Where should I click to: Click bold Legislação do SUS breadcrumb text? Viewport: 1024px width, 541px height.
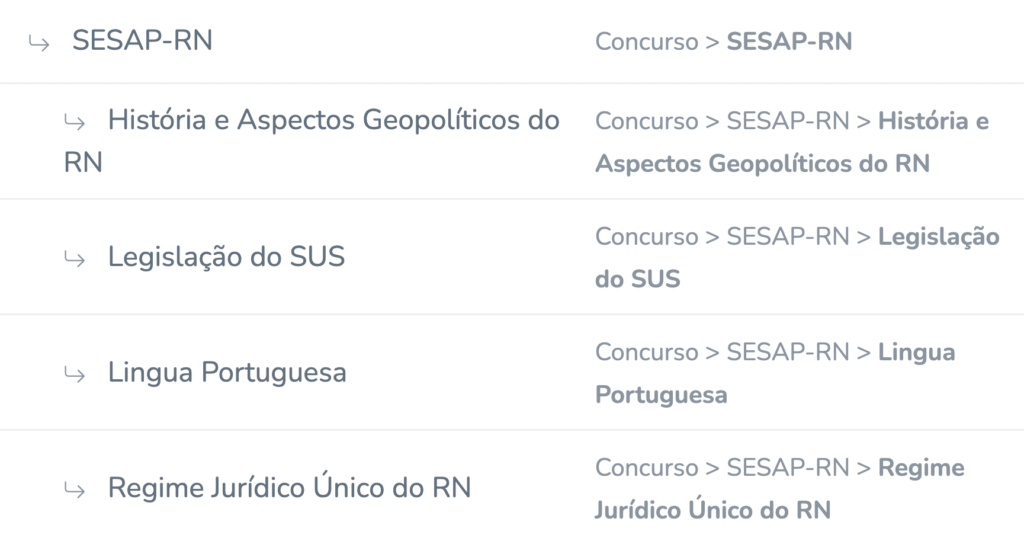tap(797, 257)
